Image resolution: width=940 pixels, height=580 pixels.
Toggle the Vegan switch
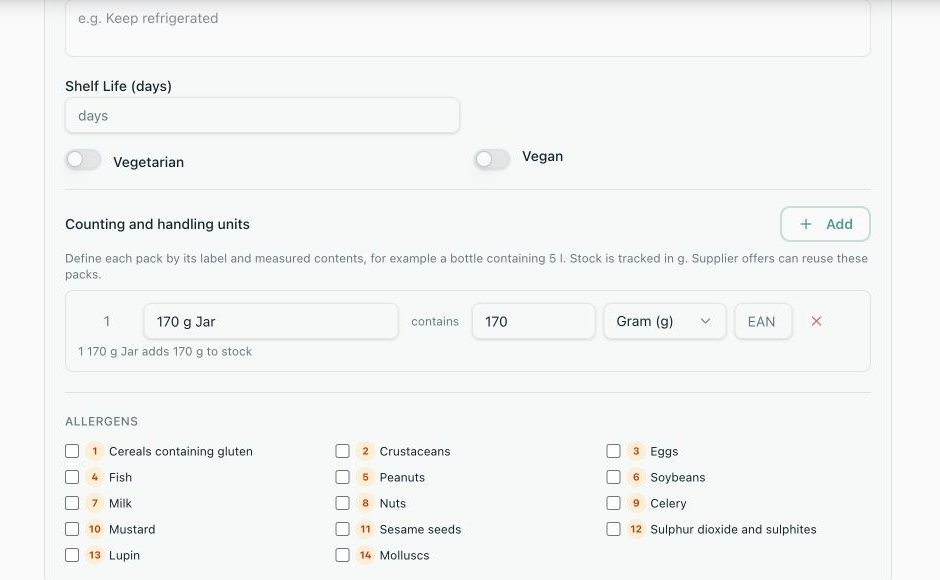coord(492,160)
